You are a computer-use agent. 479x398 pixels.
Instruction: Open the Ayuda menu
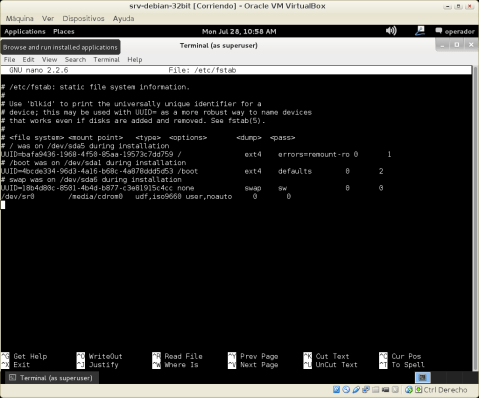click(x=123, y=18)
